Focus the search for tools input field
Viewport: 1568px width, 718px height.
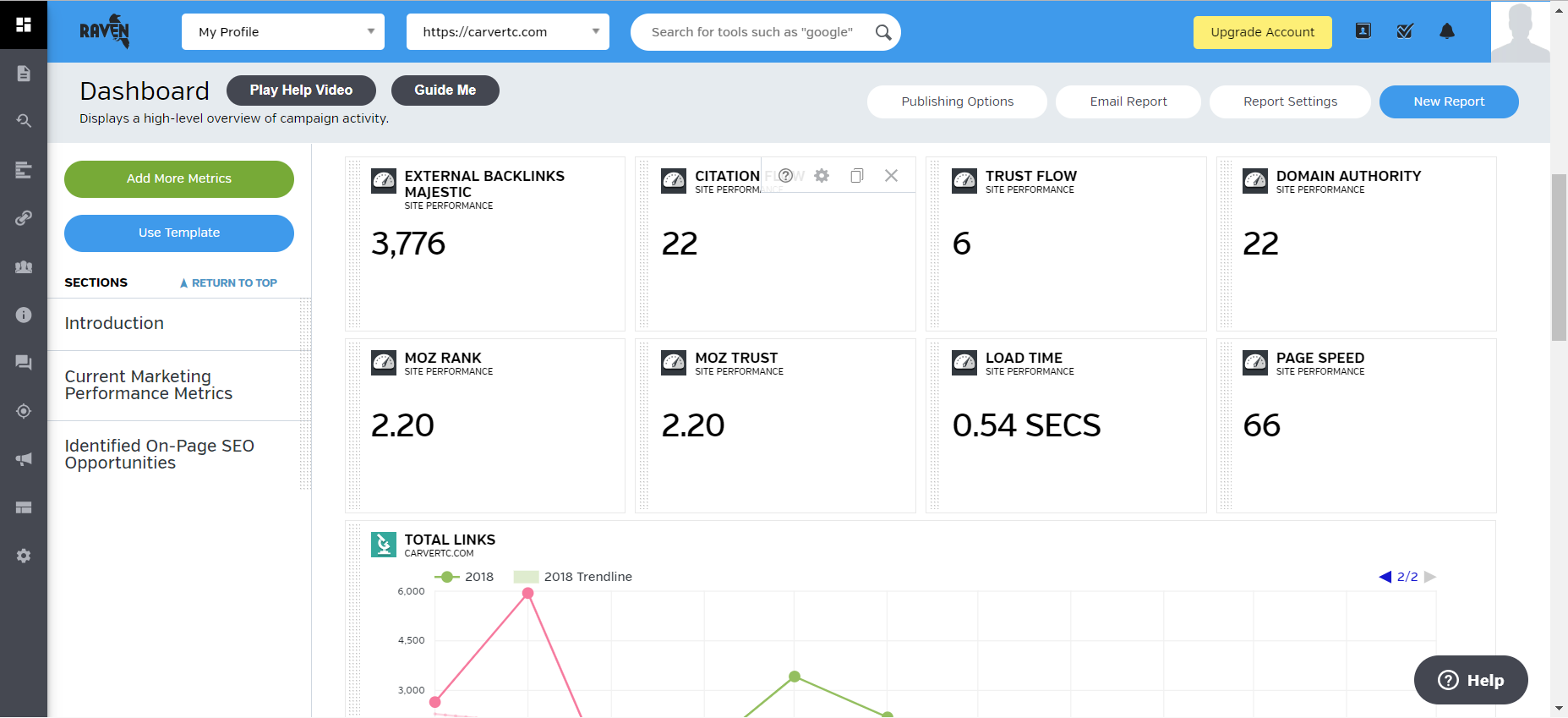click(x=752, y=32)
